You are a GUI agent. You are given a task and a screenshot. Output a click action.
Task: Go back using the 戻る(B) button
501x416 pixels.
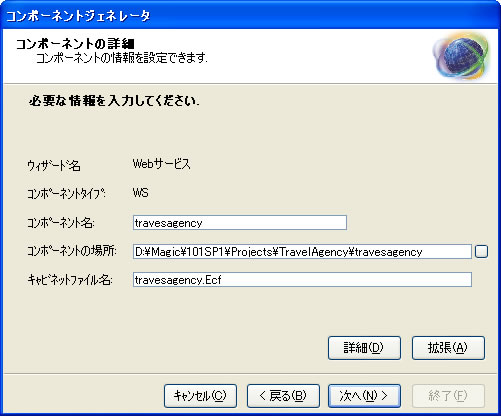pyautogui.click(x=283, y=396)
